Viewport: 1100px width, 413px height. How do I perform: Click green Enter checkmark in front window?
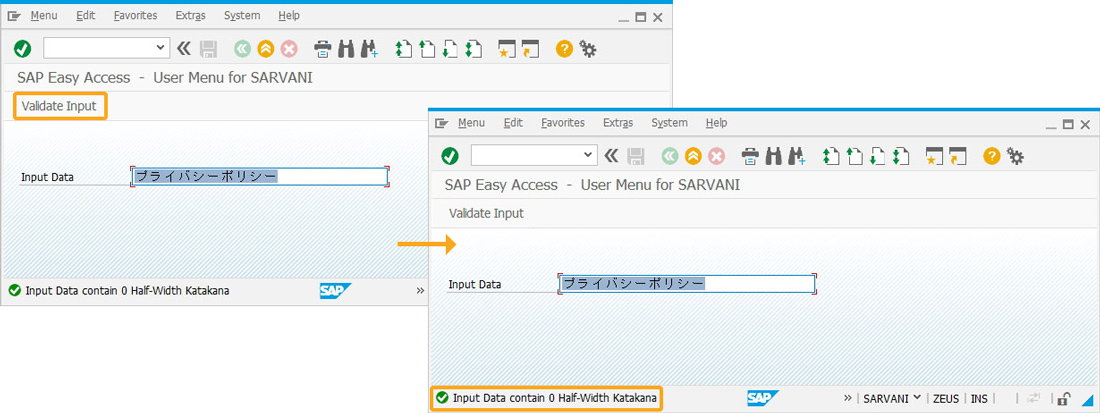pos(450,156)
